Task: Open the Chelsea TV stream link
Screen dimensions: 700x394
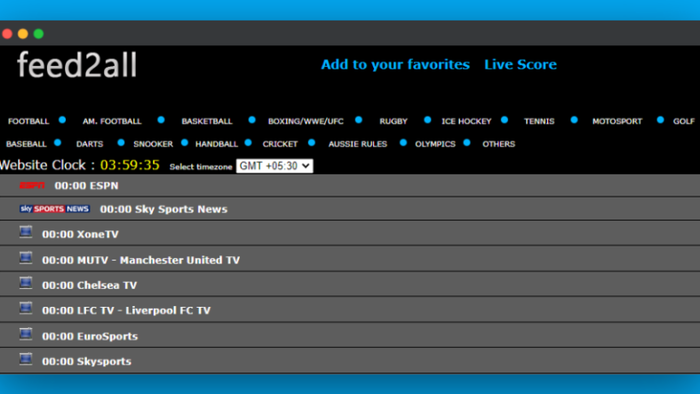Action: 89,285
